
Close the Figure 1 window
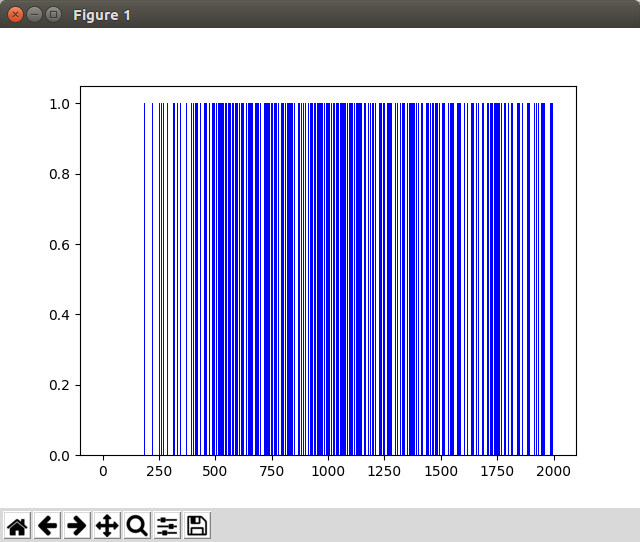16,15
